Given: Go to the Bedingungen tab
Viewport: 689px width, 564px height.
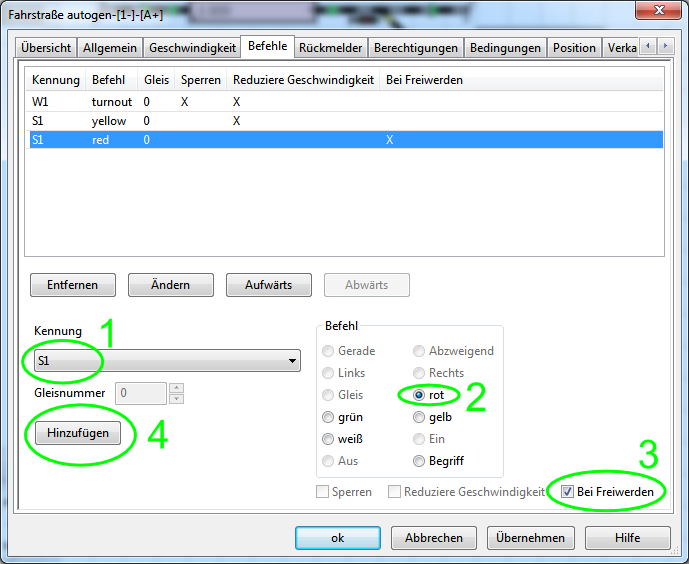Looking at the screenshot, I should (x=504, y=48).
